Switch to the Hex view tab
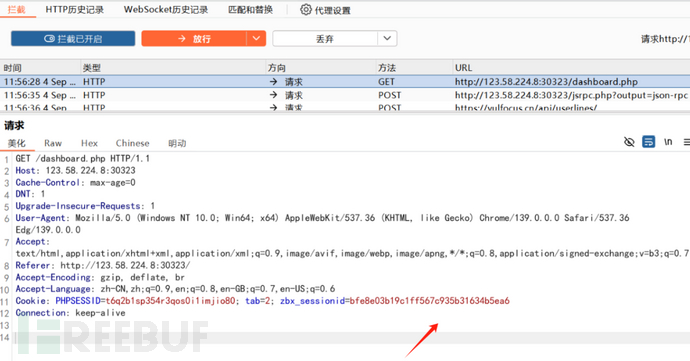Viewport: 690px width, 361px height. tap(89, 143)
